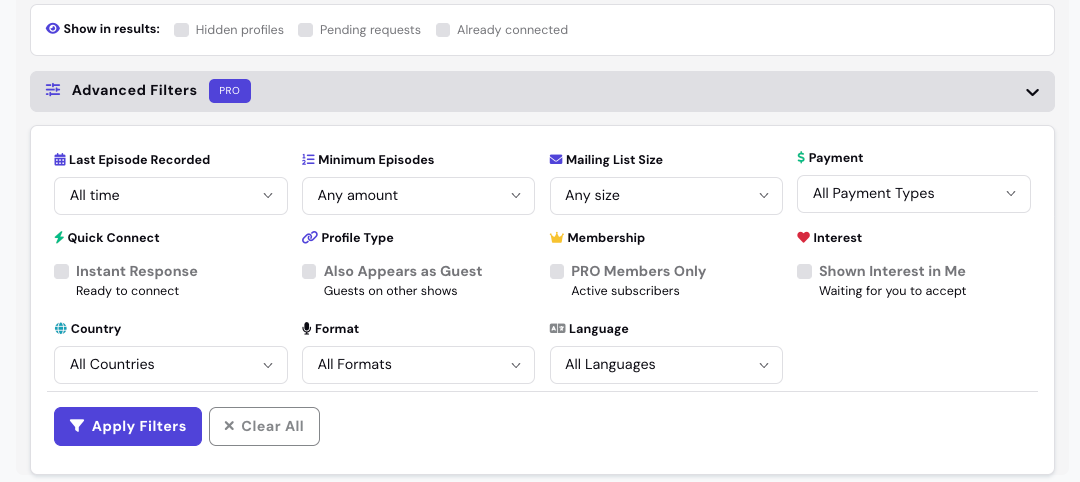Click the Active subscribers text

625,291
